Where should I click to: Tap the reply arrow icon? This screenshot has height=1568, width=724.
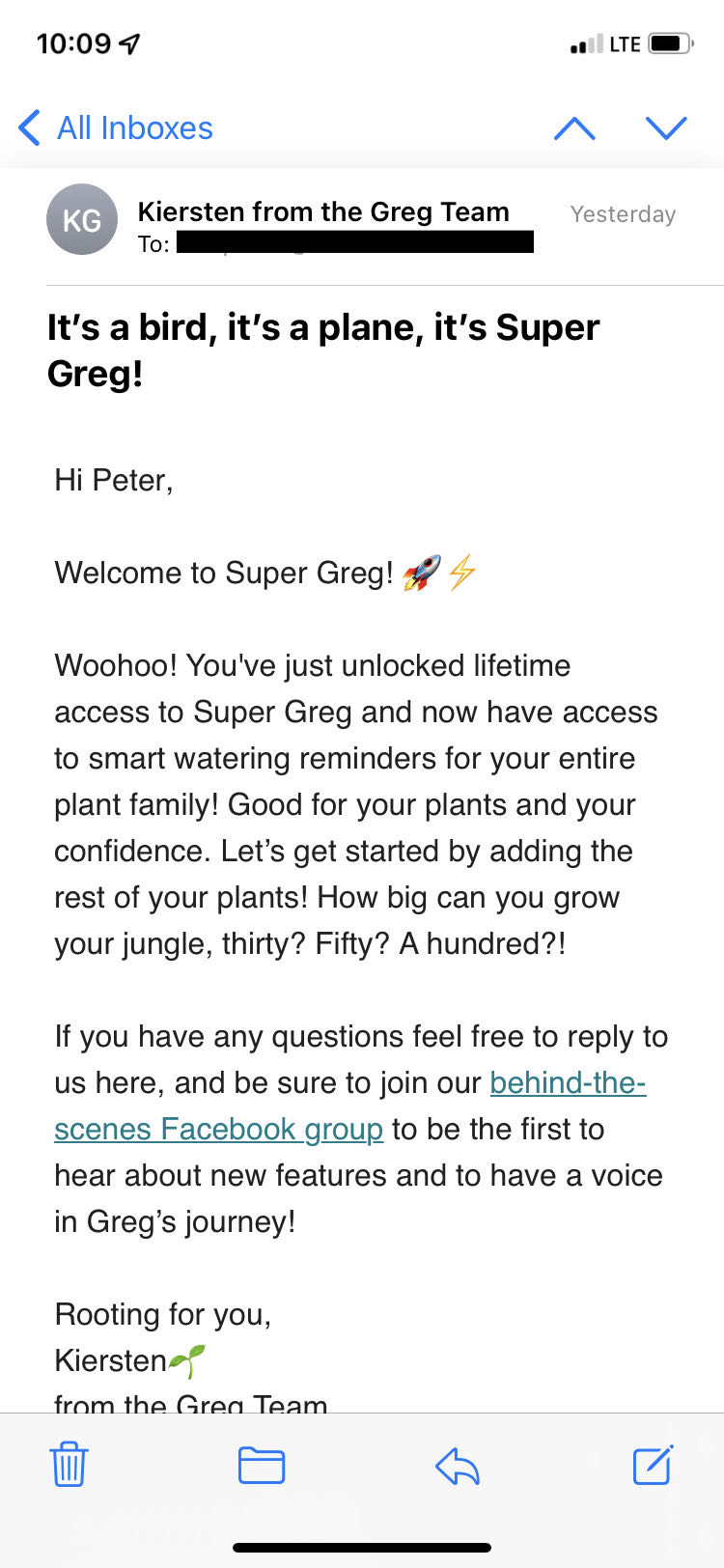(458, 1467)
